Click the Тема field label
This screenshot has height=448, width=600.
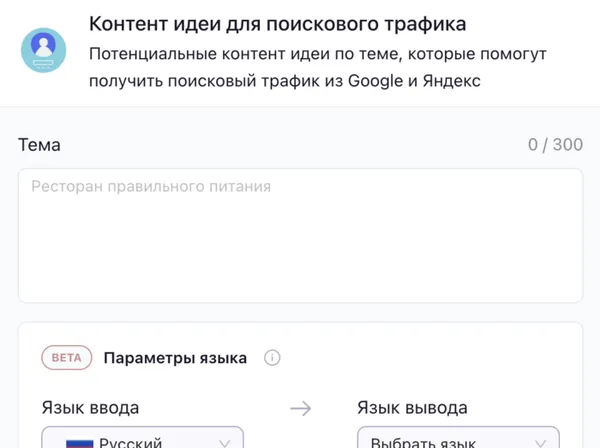pos(39,145)
